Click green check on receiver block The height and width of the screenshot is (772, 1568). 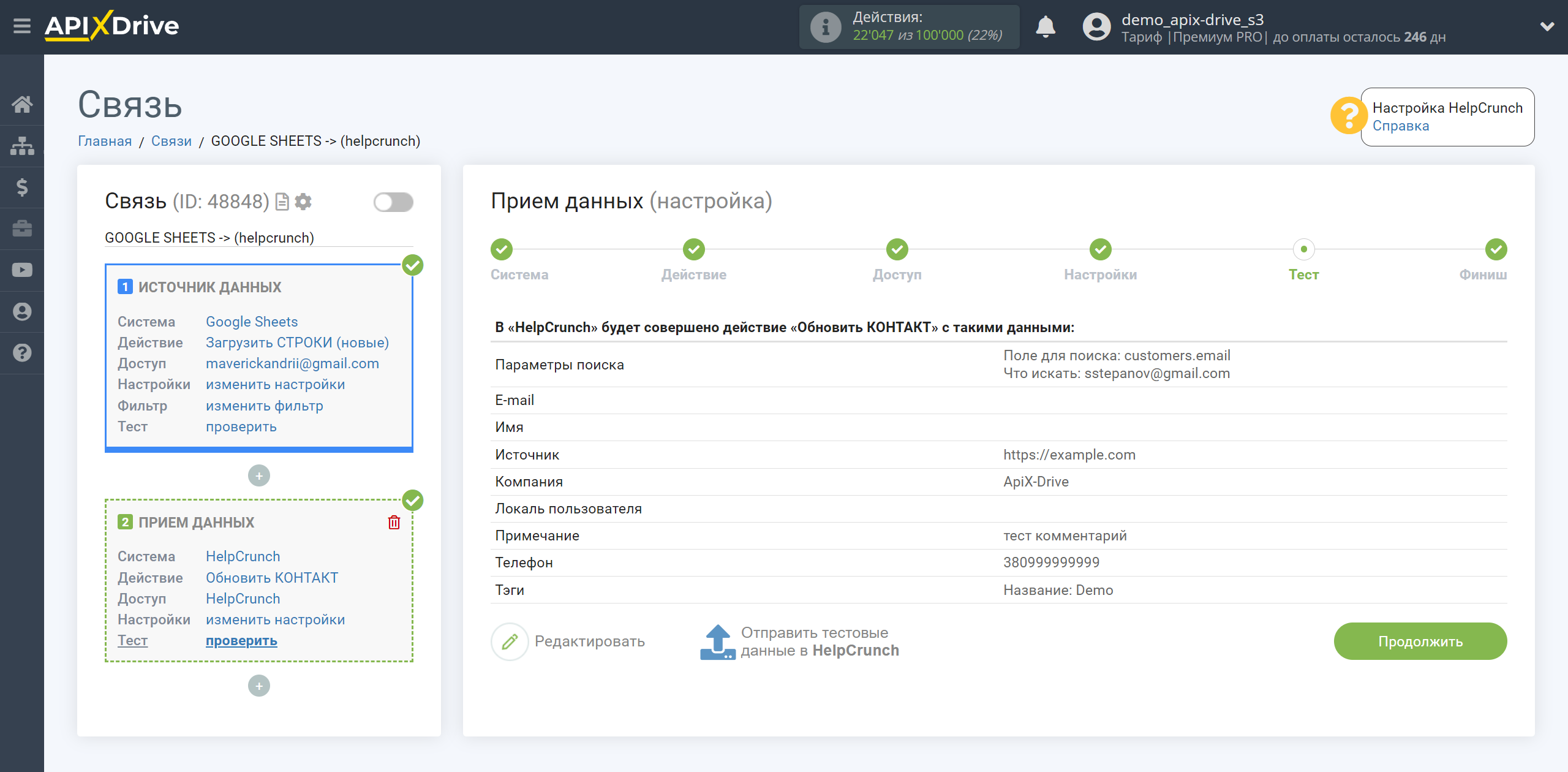click(413, 501)
